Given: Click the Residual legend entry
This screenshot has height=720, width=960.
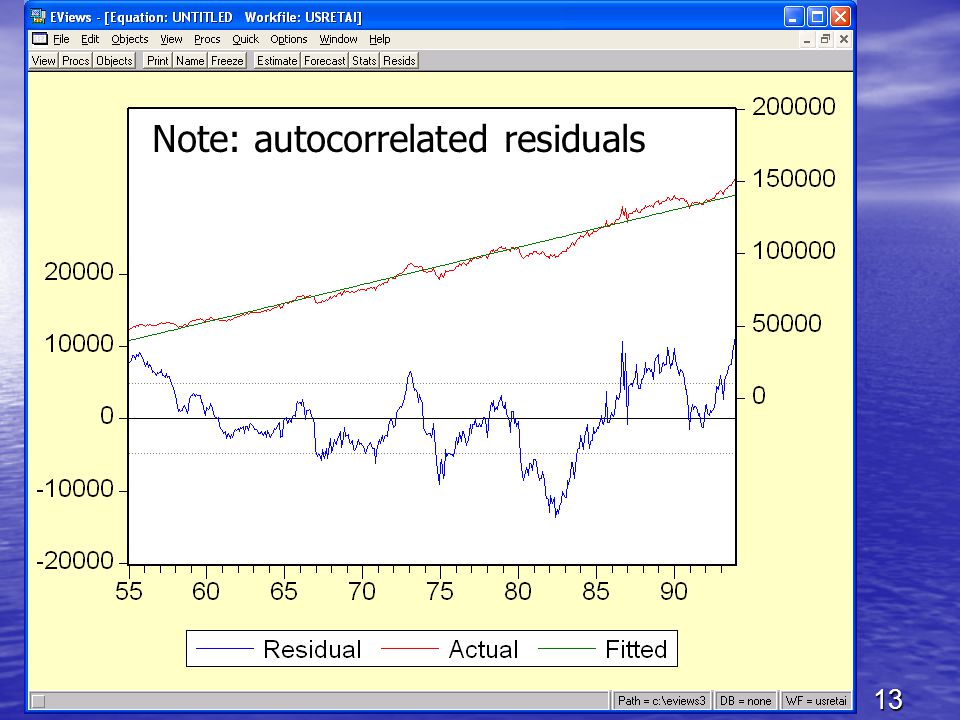Looking at the screenshot, I should pos(279,649).
